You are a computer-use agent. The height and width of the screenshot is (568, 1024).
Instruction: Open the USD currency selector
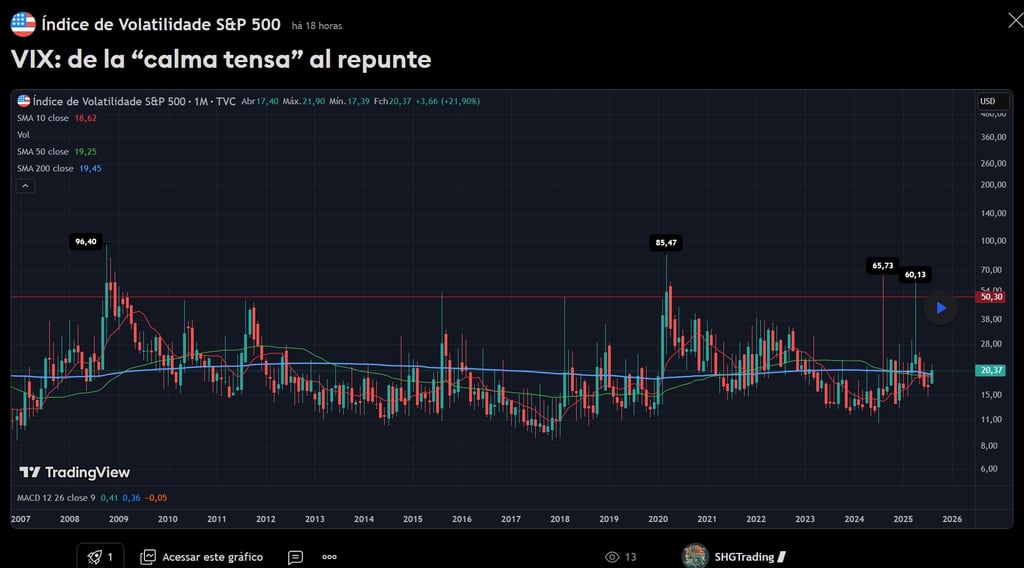993,101
